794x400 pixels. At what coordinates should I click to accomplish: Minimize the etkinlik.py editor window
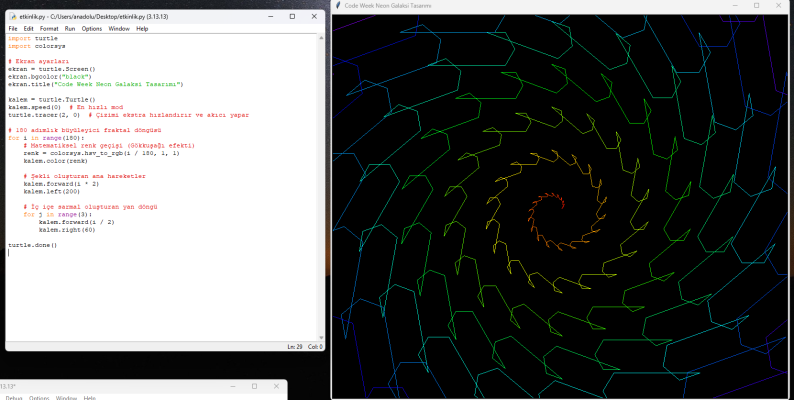270,17
